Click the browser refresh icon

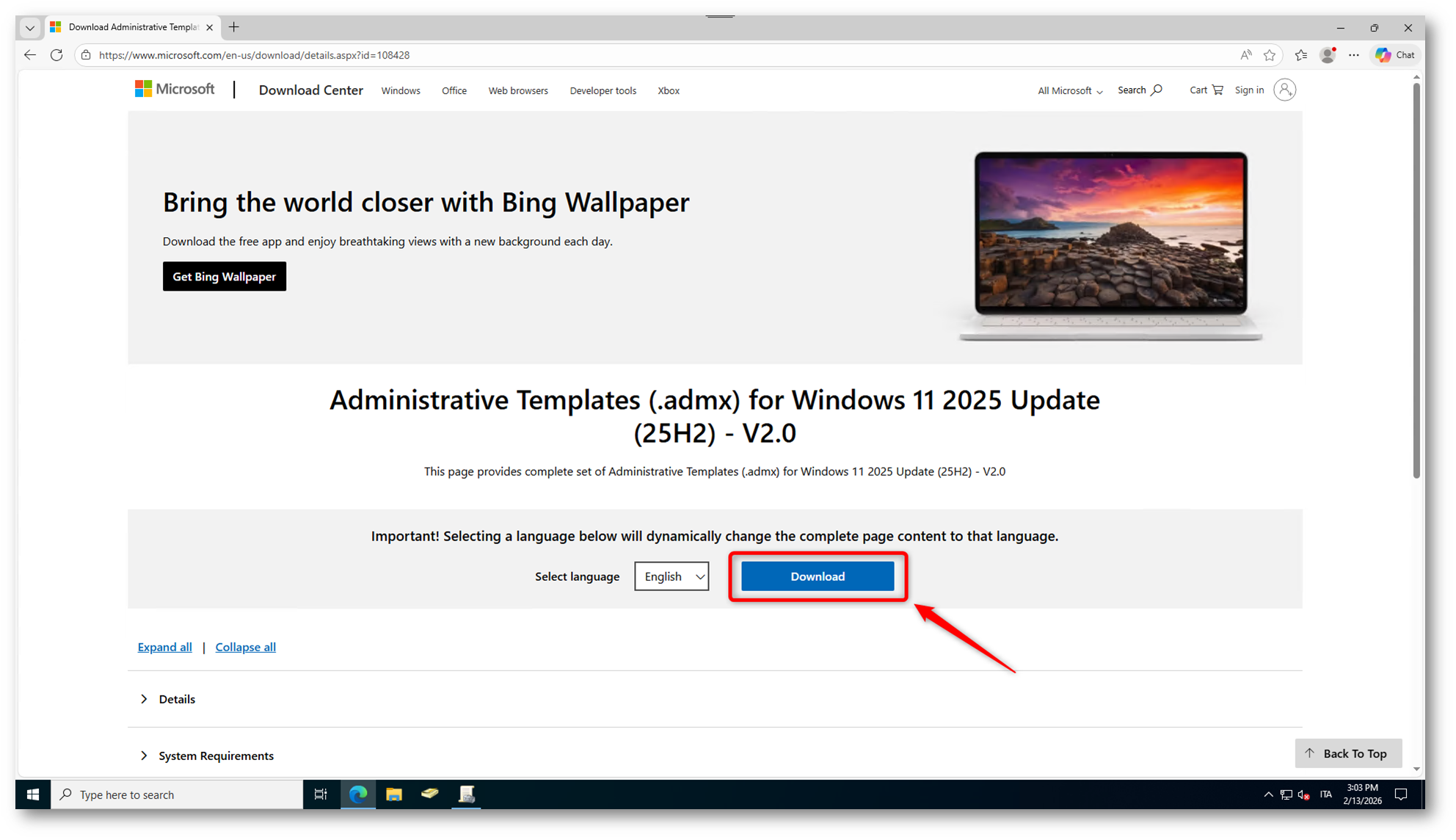(57, 55)
